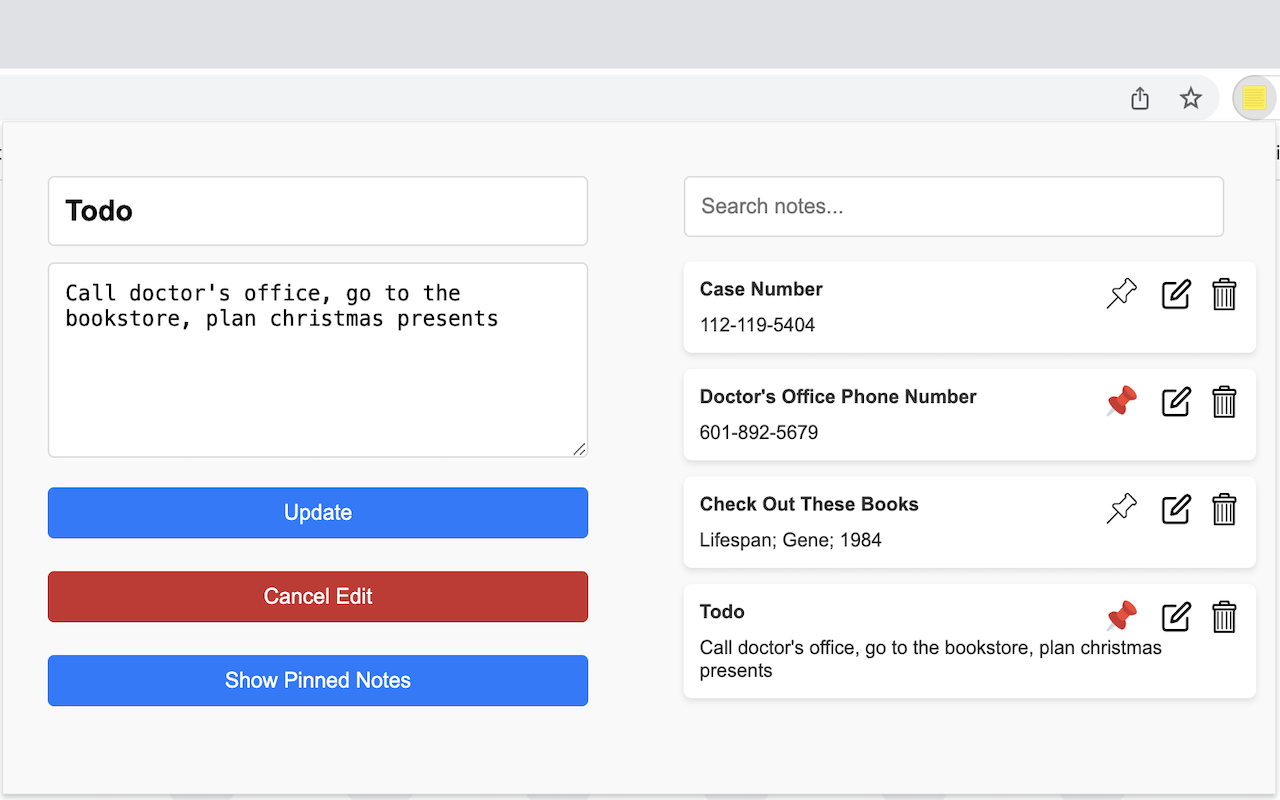Edit the Doctor's Office Phone Number note
Viewport: 1280px width, 800px height.
(1176, 402)
